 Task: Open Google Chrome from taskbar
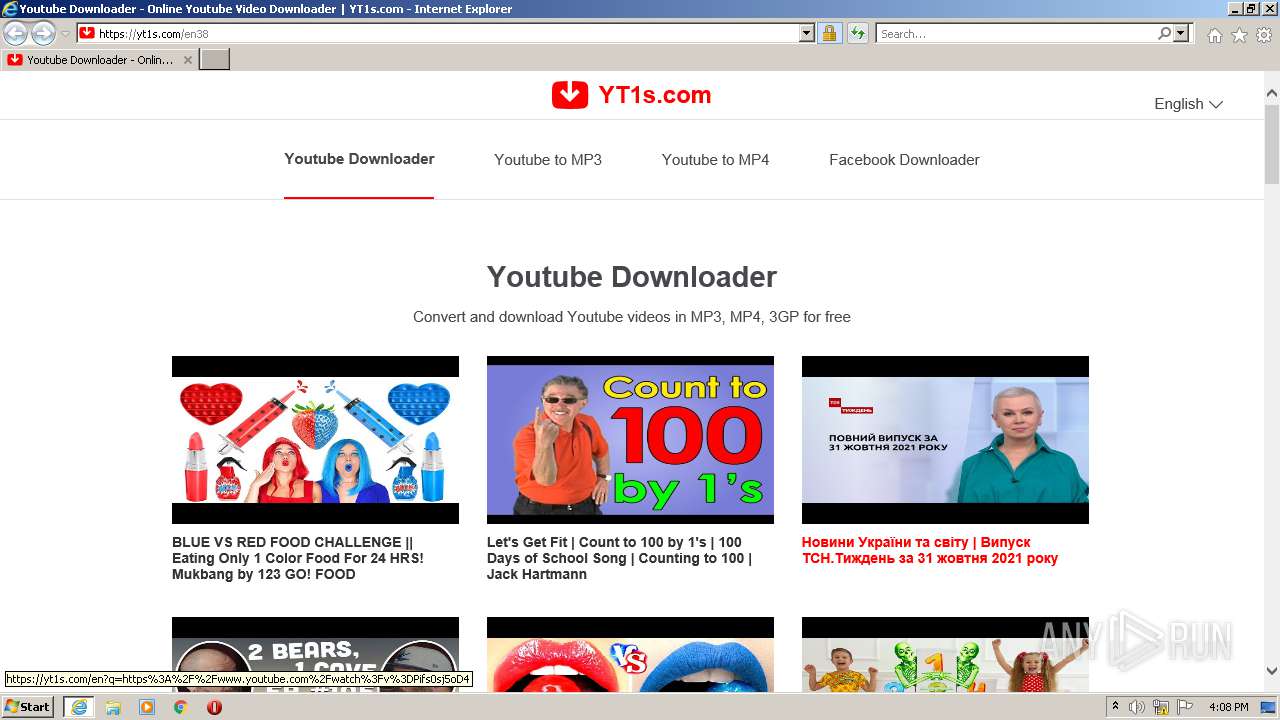pyautogui.click(x=181, y=707)
